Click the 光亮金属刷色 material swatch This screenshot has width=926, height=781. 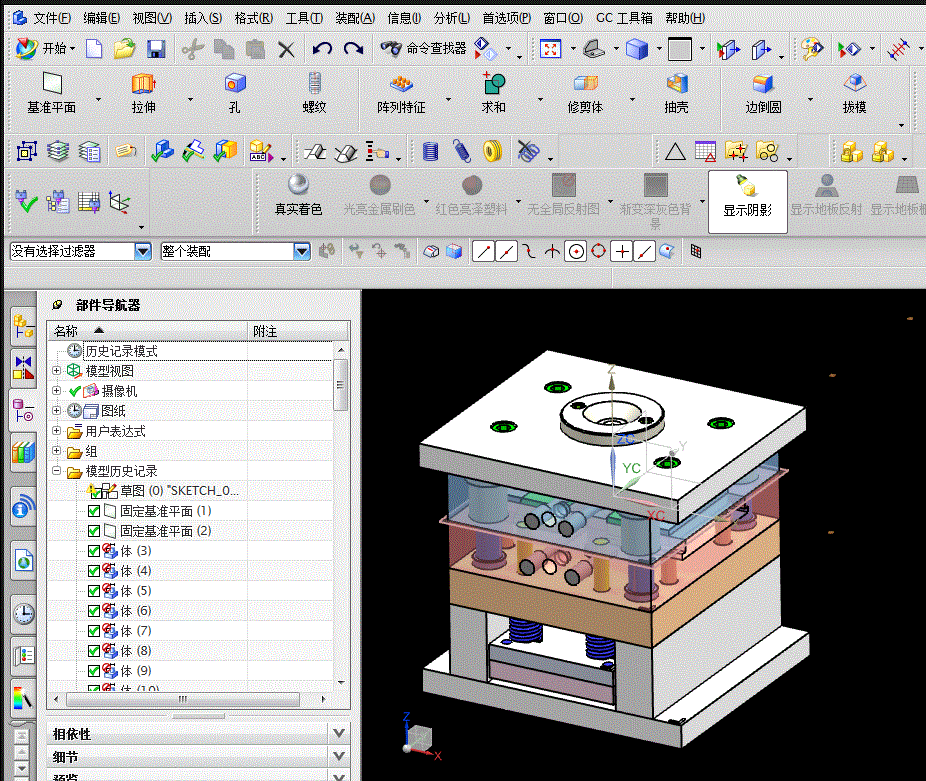pos(380,195)
